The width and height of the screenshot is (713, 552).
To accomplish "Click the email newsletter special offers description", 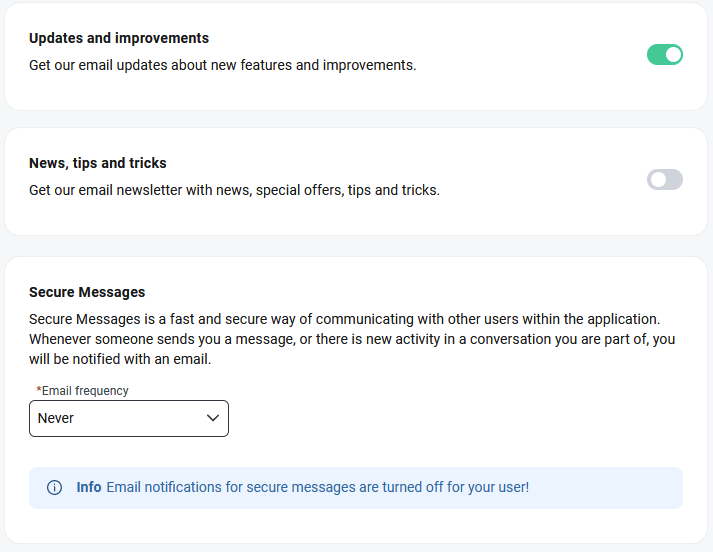I will [234, 190].
